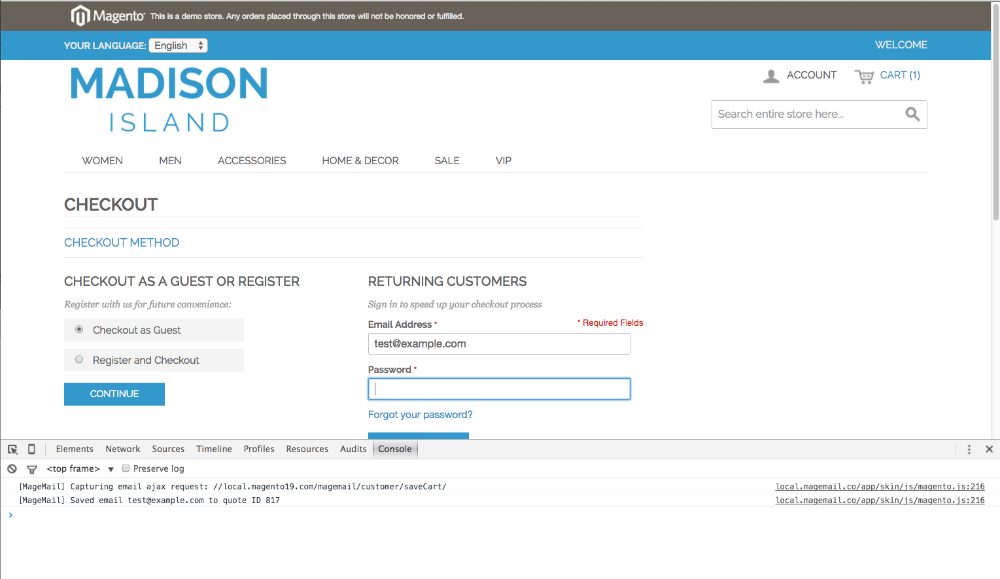The width and height of the screenshot is (1000, 579).
Task: Click the console filter funnel icon
Action: pos(32,468)
